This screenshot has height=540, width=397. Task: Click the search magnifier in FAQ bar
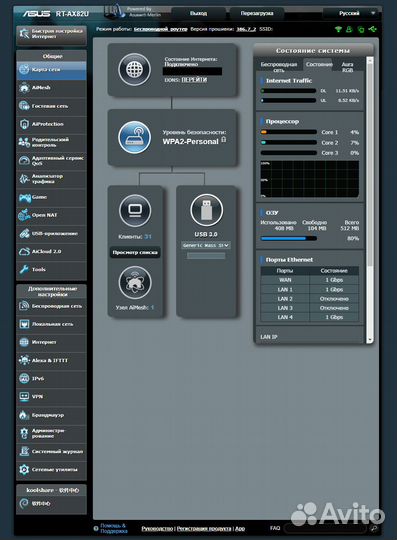[x=374, y=528]
